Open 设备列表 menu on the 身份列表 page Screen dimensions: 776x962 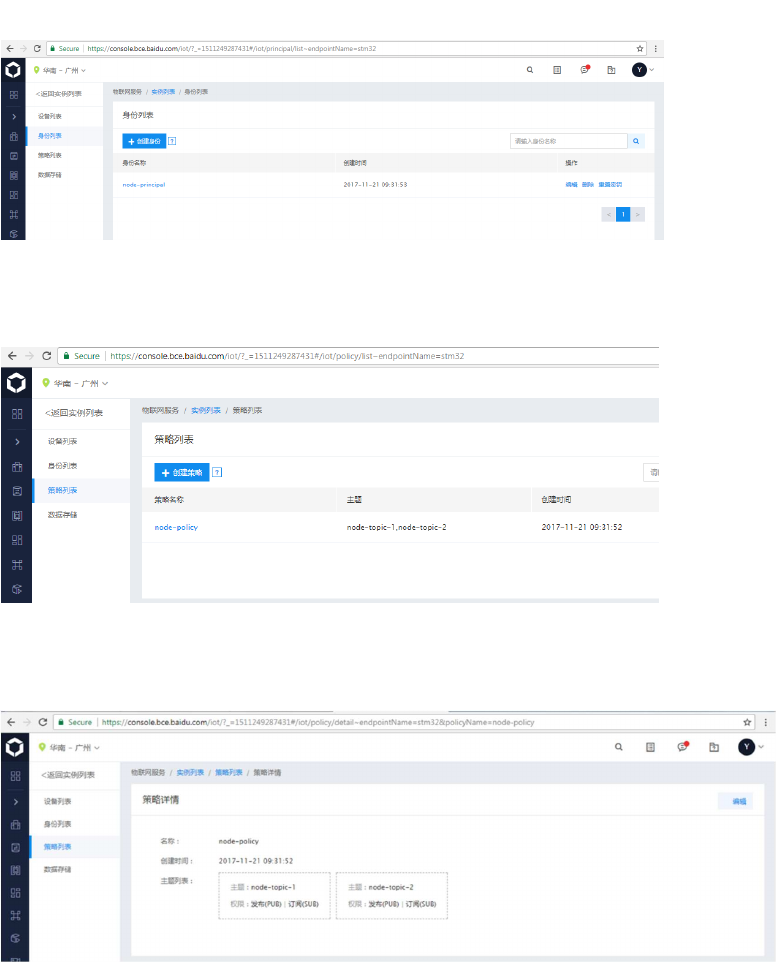click(x=50, y=117)
